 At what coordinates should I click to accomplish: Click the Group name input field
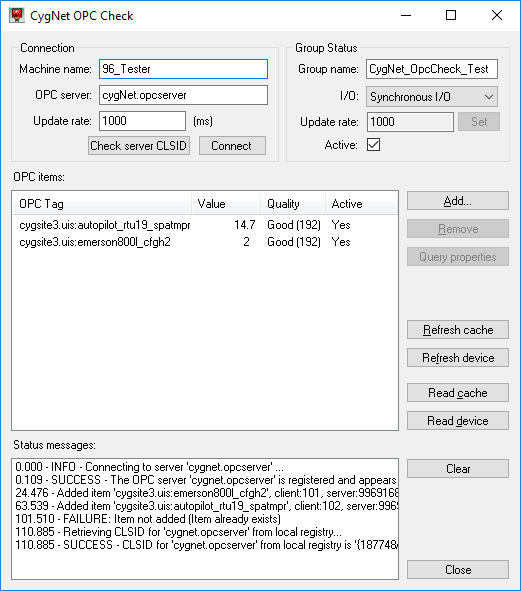click(x=432, y=69)
